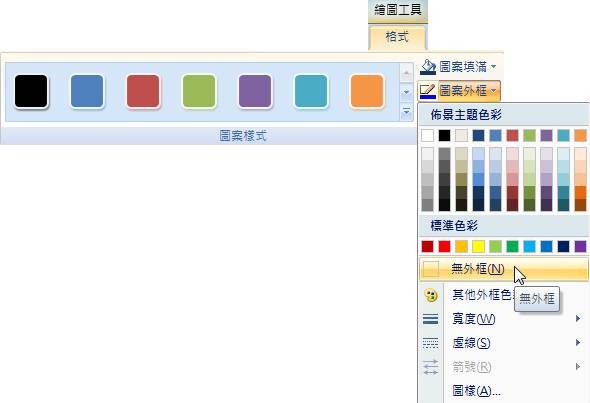Screen dimensions: 590x403
Task: Click gallery scroll-down arrow in shape styles
Action: coord(406,92)
